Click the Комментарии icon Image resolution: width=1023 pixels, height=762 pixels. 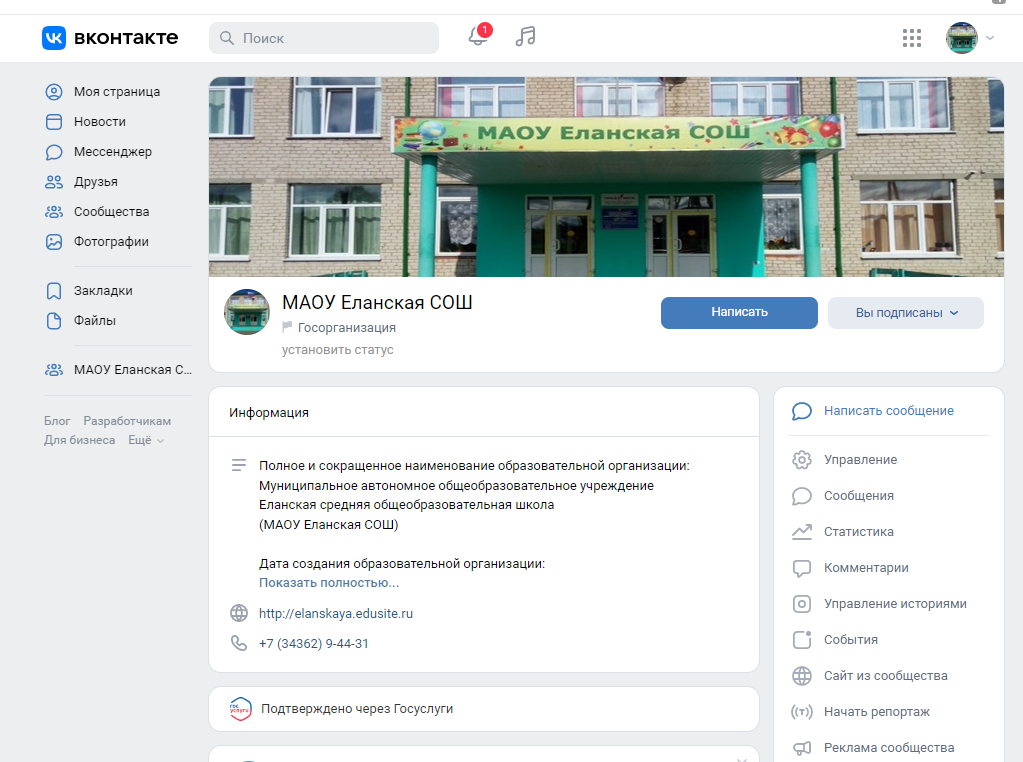802,568
